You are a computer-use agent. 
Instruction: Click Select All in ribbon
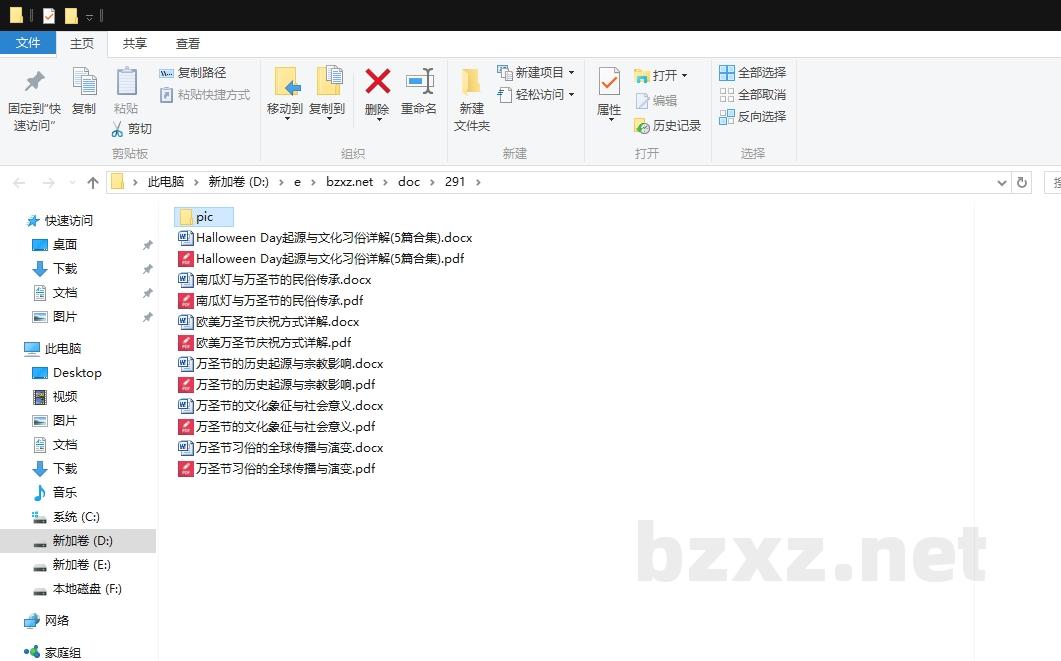[752, 73]
